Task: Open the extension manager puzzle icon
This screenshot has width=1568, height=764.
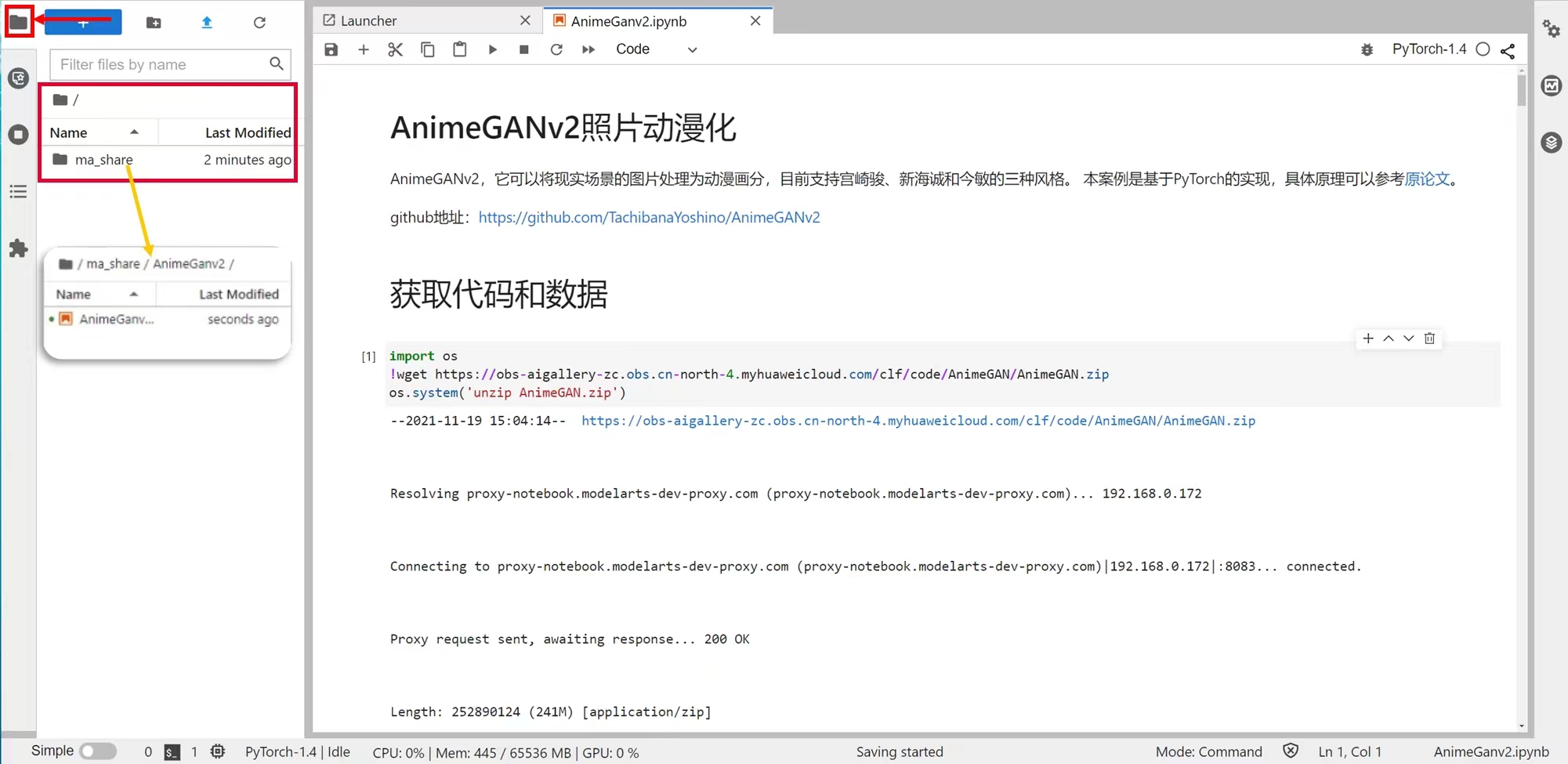Action: click(18, 248)
